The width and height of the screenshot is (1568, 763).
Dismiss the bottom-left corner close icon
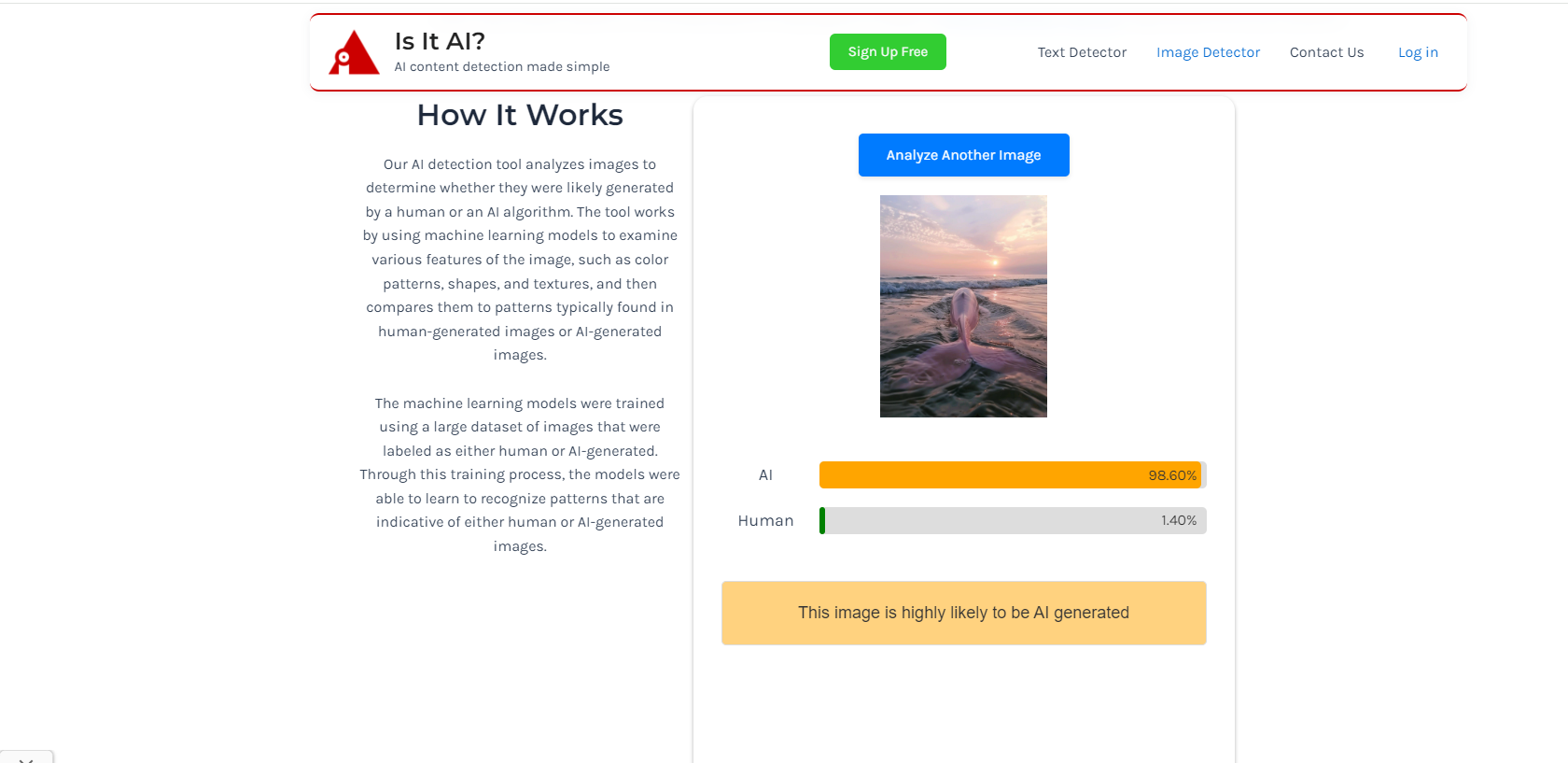point(26,759)
